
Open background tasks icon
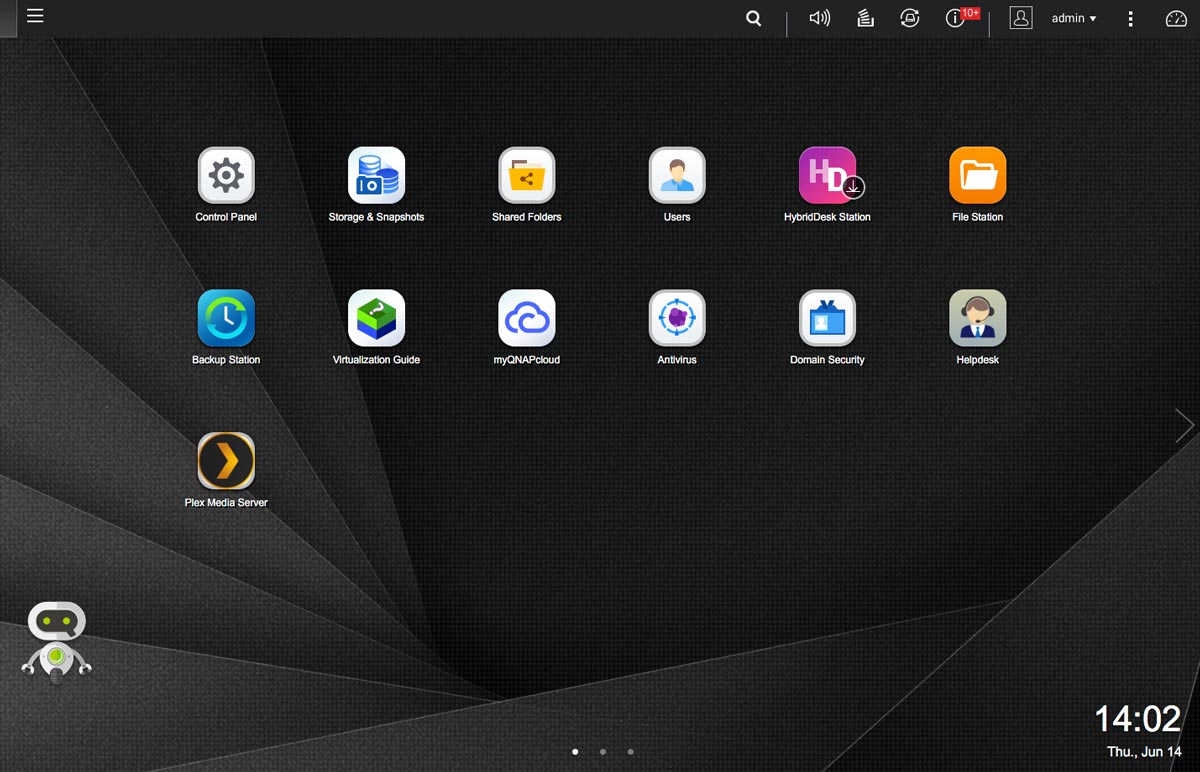tap(866, 18)
